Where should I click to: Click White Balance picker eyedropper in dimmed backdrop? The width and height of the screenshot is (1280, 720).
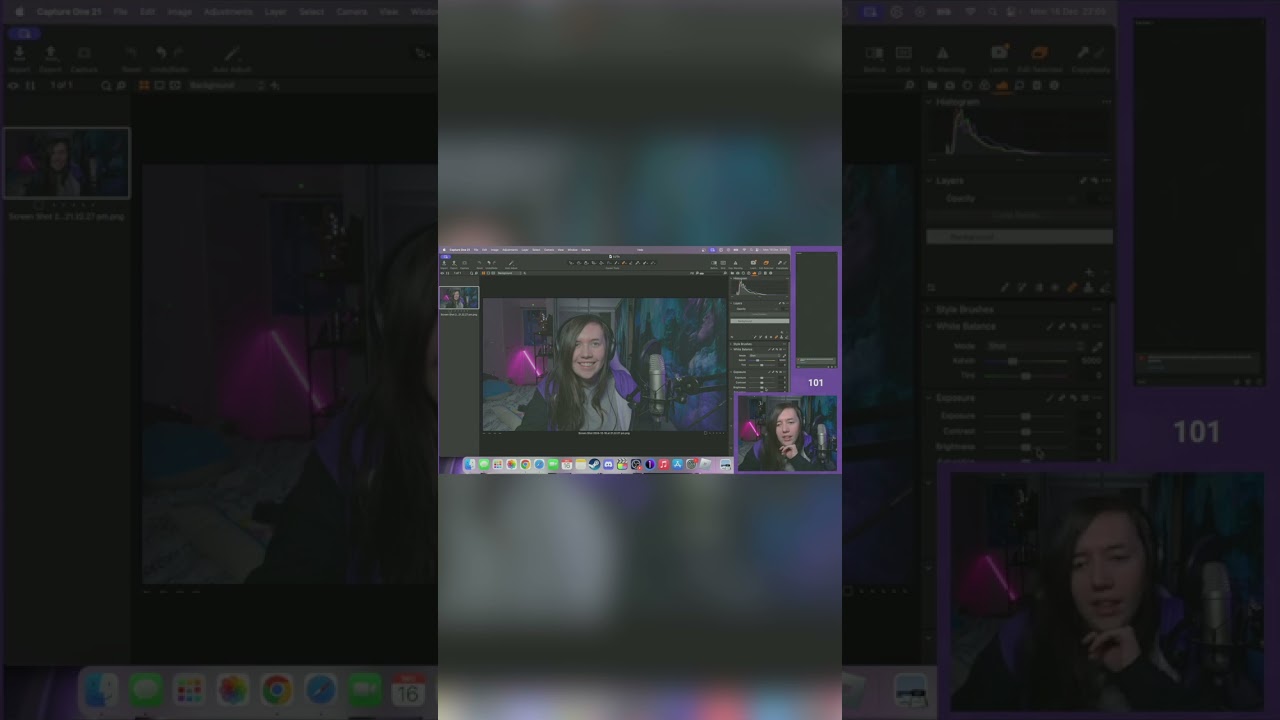1098,346
